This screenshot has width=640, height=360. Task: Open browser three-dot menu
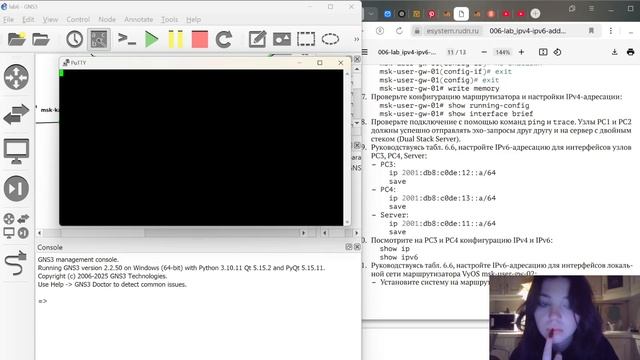[611, 31]
